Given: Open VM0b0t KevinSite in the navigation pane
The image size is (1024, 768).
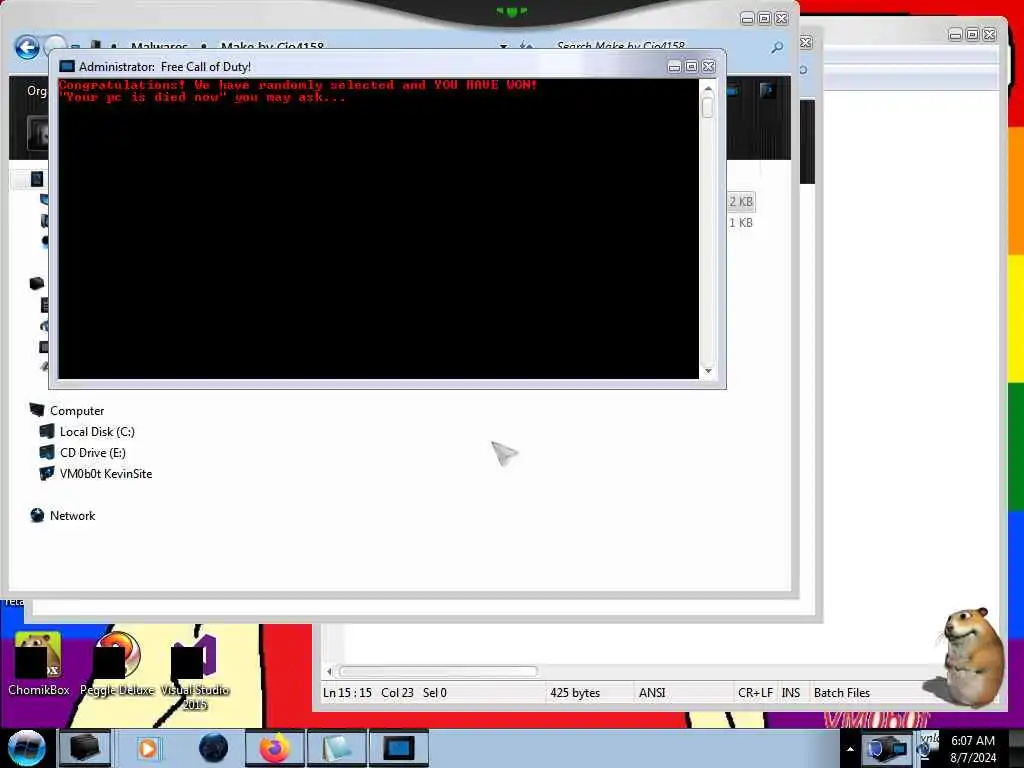Looking at the screenshot, I should point(106,473).
